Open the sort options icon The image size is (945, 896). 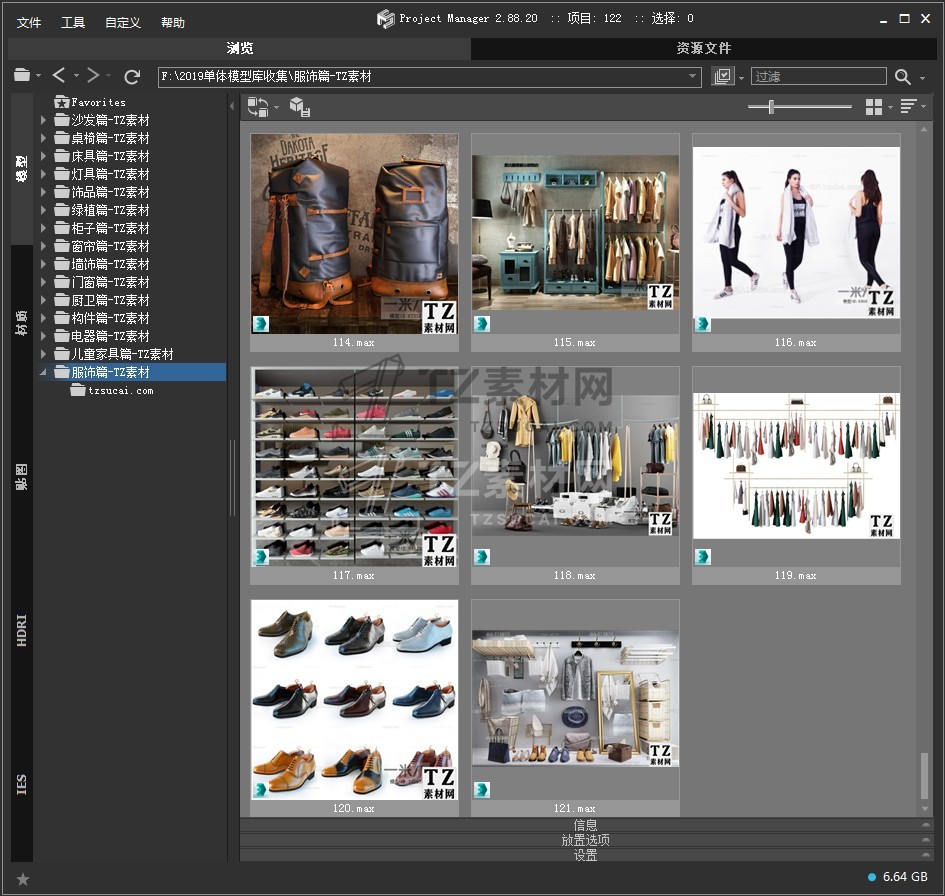point(908,107)
